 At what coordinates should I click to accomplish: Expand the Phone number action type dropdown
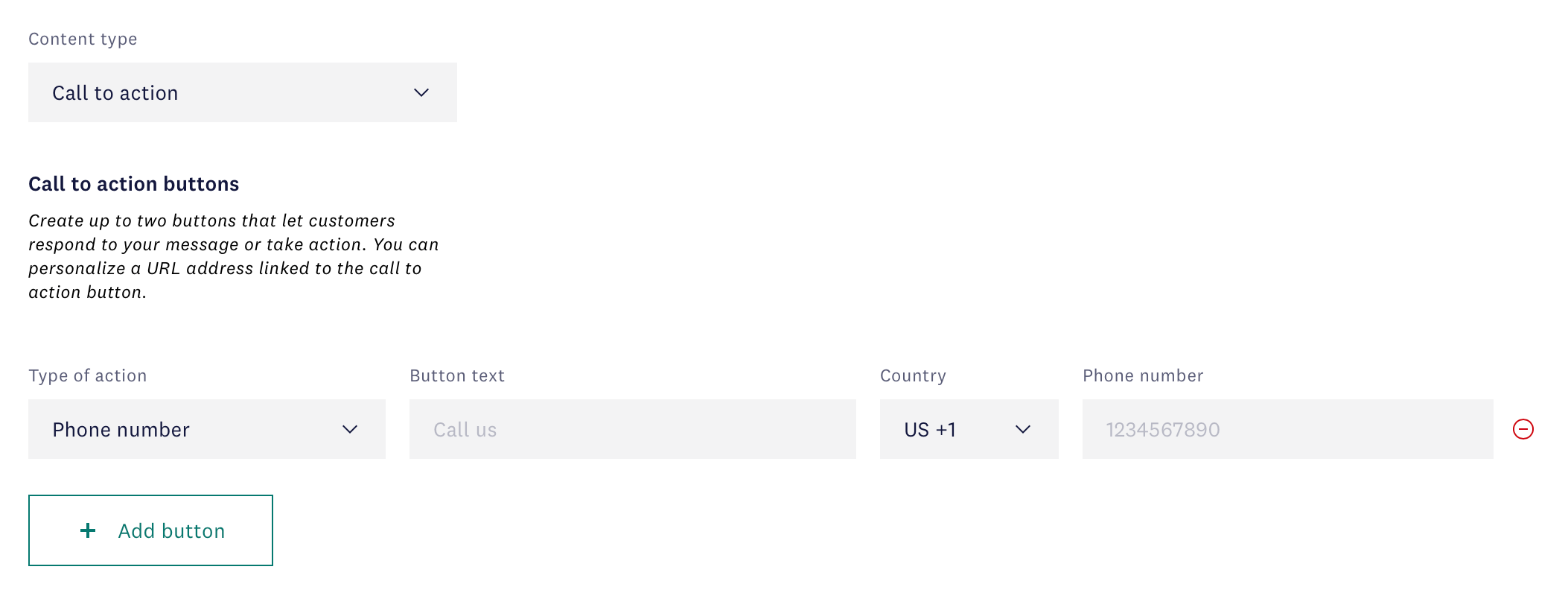coord(206,429)
